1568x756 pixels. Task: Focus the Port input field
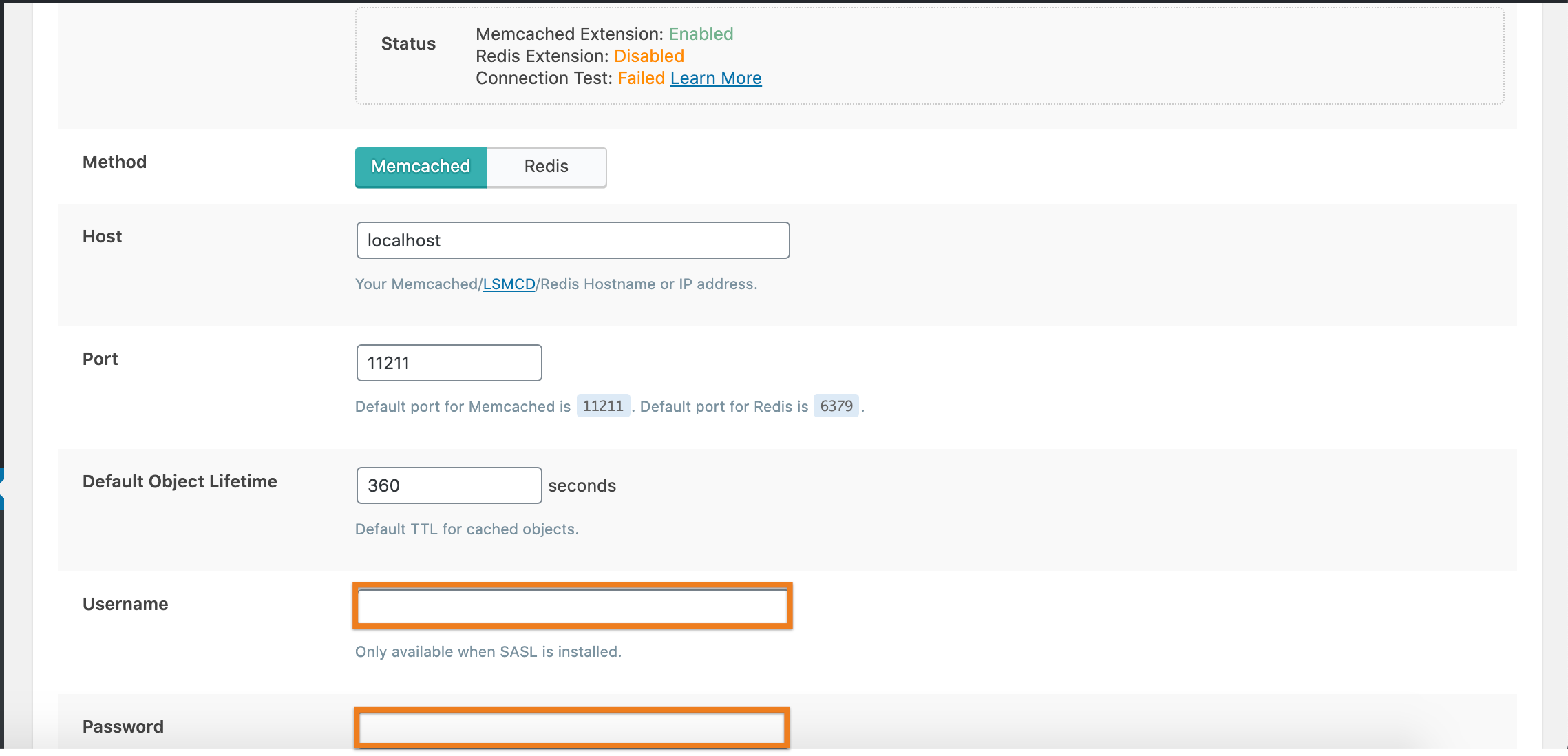[x=449, y=363]
